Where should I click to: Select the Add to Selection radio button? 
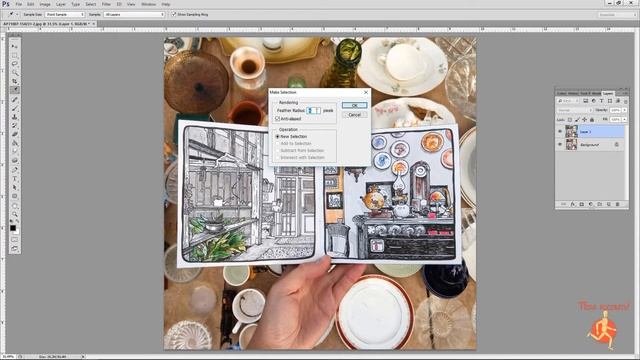[278, 143]
